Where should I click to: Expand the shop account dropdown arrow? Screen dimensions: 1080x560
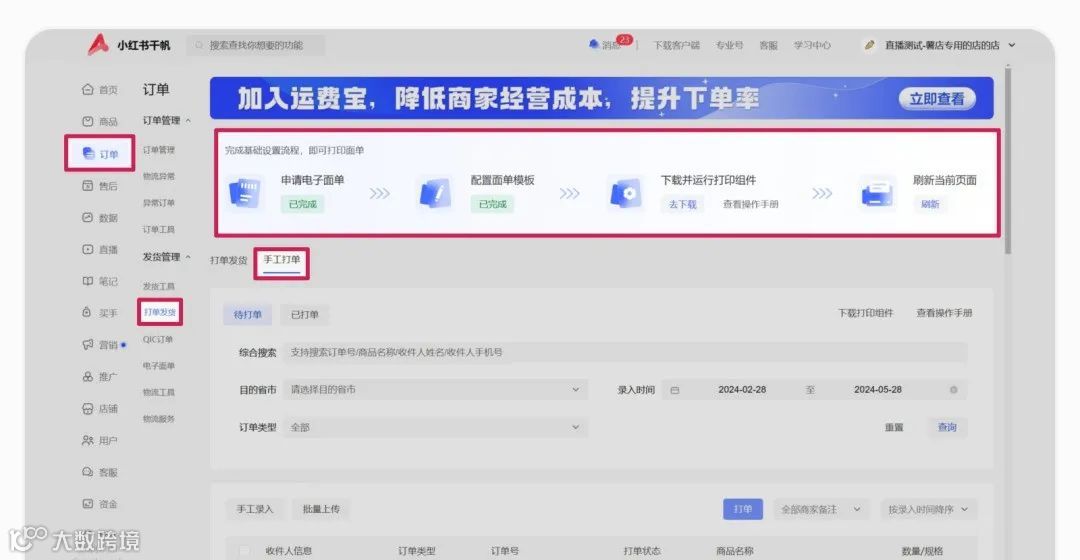coord(1012,45)
